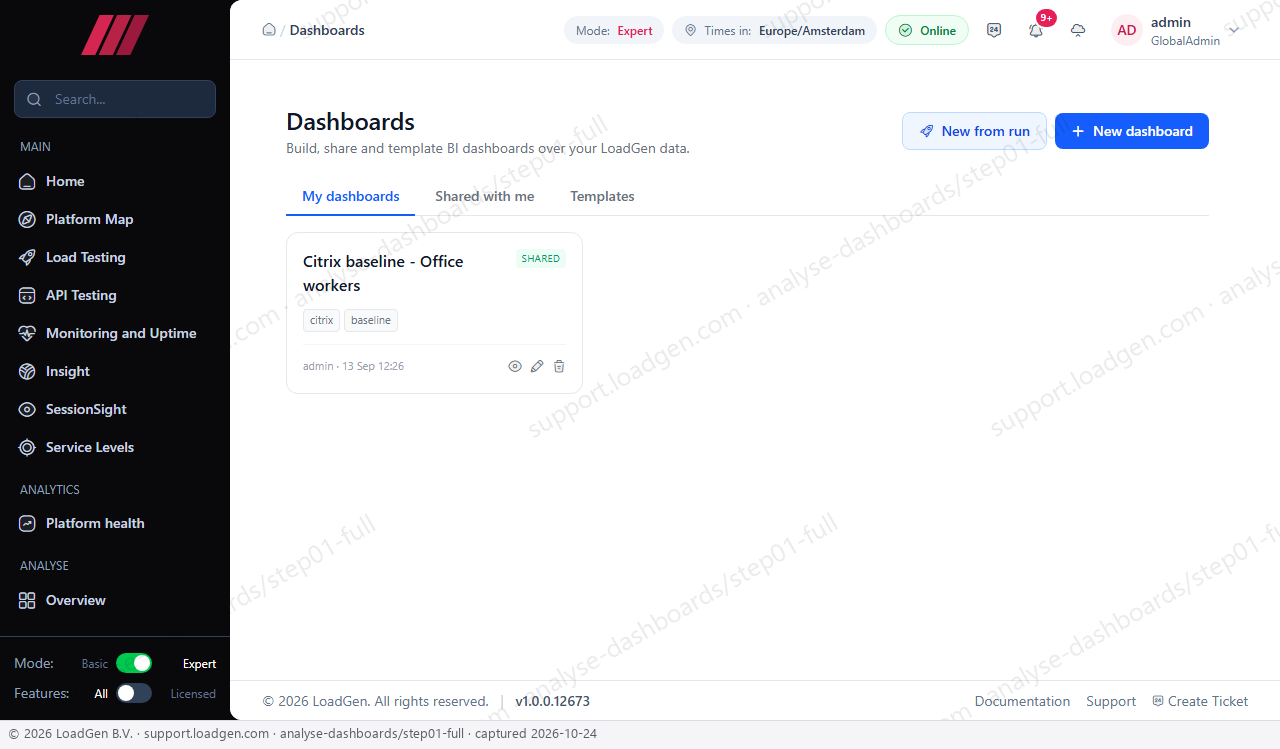Open the Support link in the footer
Screen dimensions: 1280x749
[x=1111, y=701]
